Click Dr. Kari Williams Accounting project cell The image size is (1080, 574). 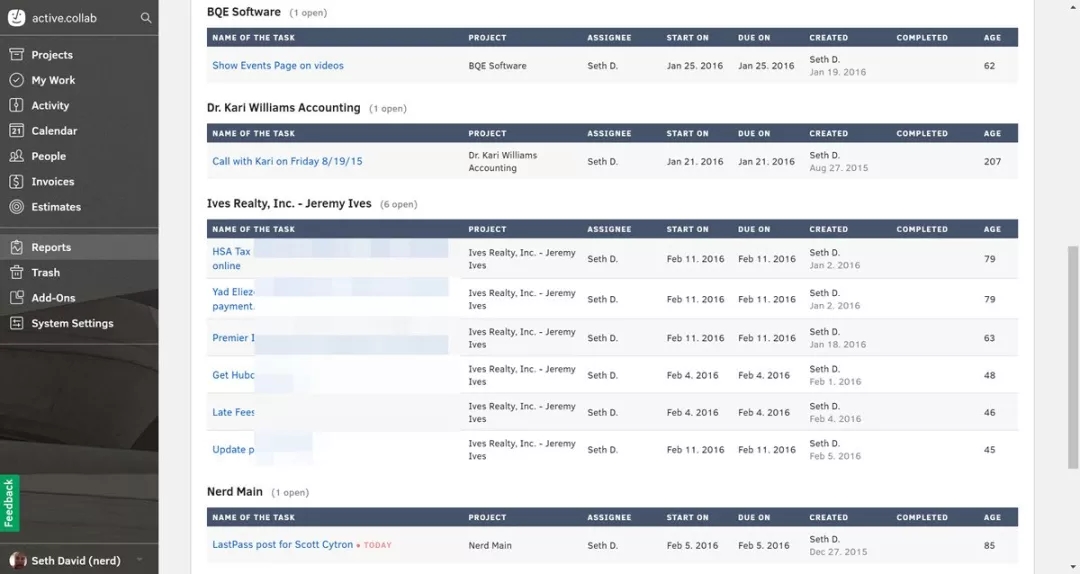coord(503,161)
